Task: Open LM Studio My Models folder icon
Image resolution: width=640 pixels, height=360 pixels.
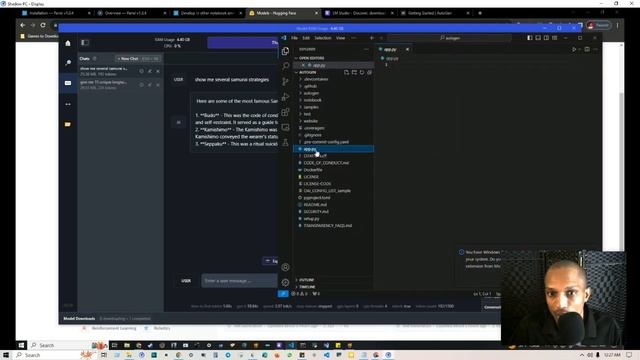Action: click(x=68, y=124)
